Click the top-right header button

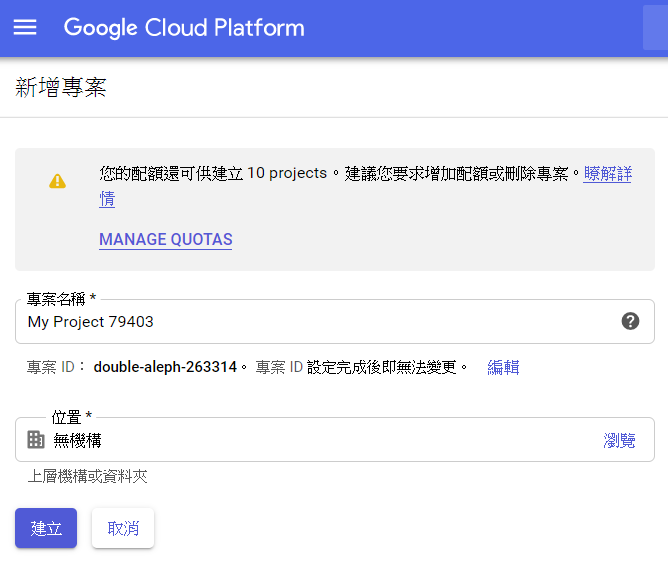655,28
